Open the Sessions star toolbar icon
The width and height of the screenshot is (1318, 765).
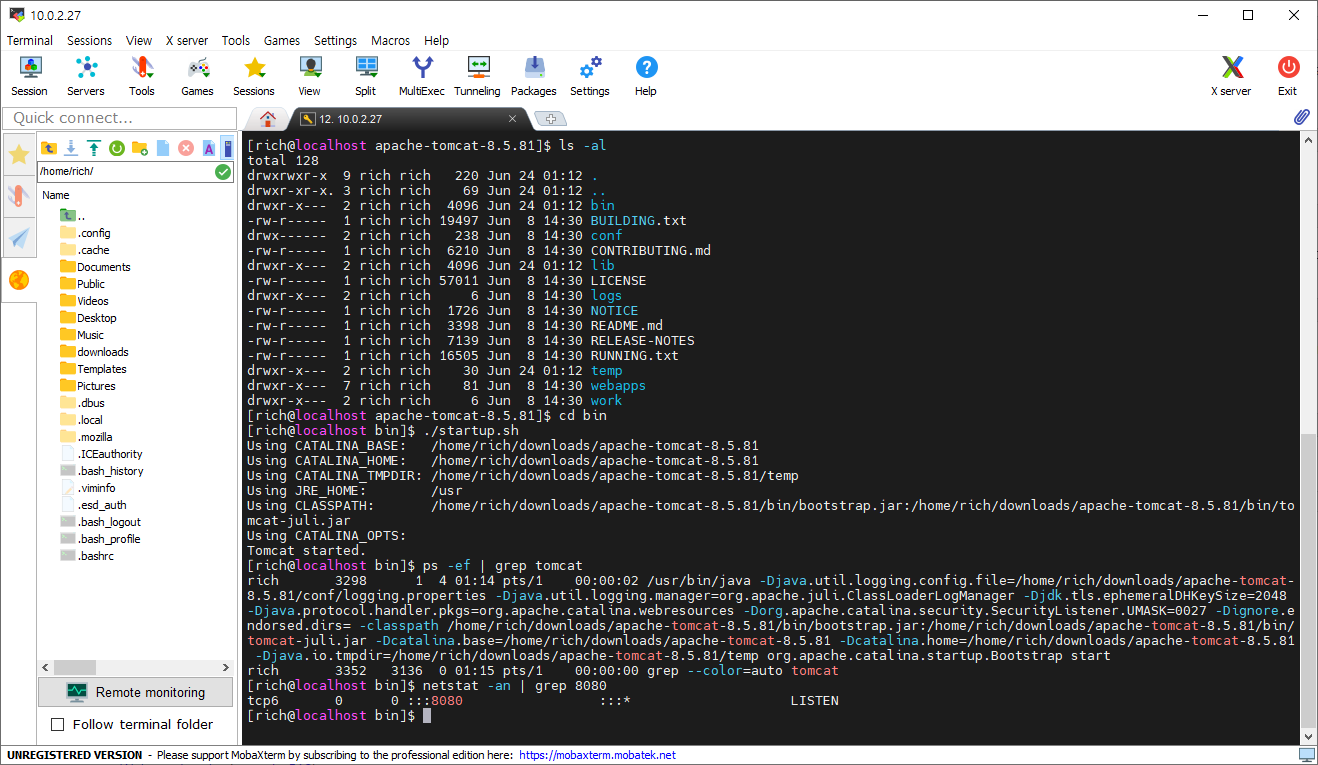coord(254,76)
